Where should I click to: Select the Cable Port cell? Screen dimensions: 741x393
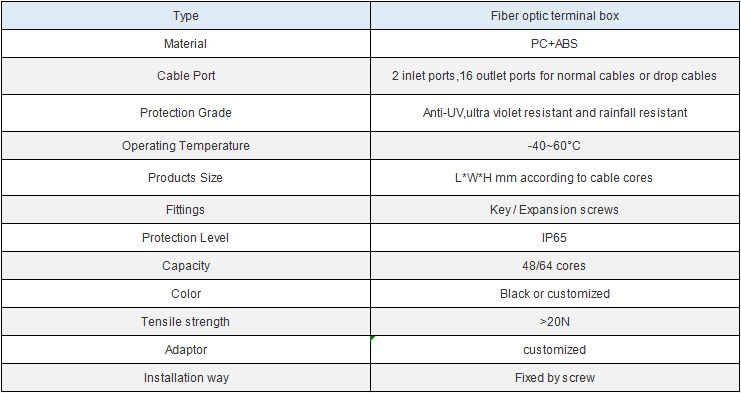(x=186, y=76)
